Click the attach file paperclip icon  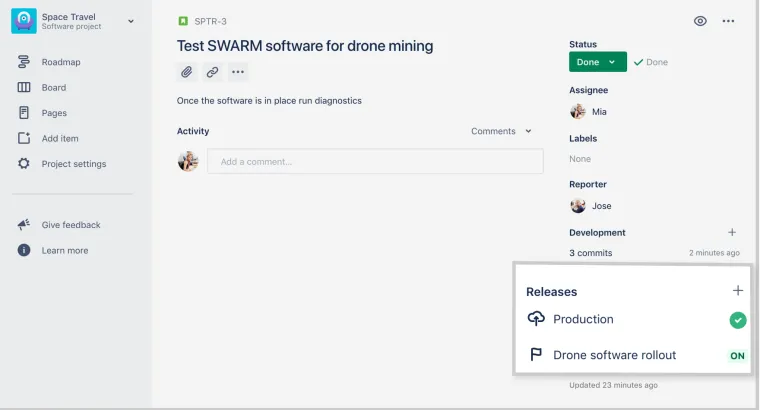click(x=187, y=72)
